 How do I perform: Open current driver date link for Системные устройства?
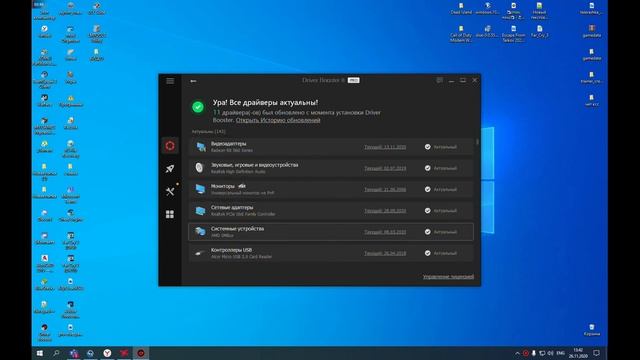tap(385, 232)
